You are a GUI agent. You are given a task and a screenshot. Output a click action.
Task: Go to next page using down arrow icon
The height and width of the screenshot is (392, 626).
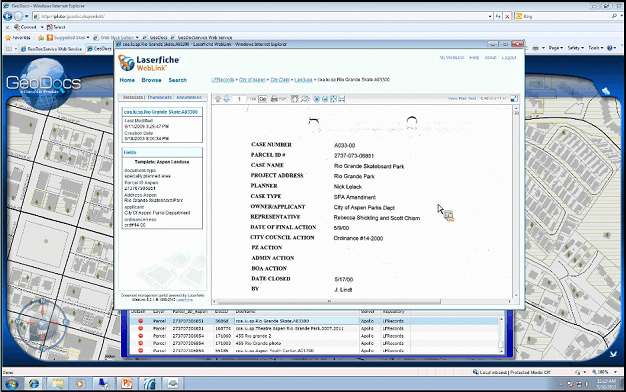point(226,99)
